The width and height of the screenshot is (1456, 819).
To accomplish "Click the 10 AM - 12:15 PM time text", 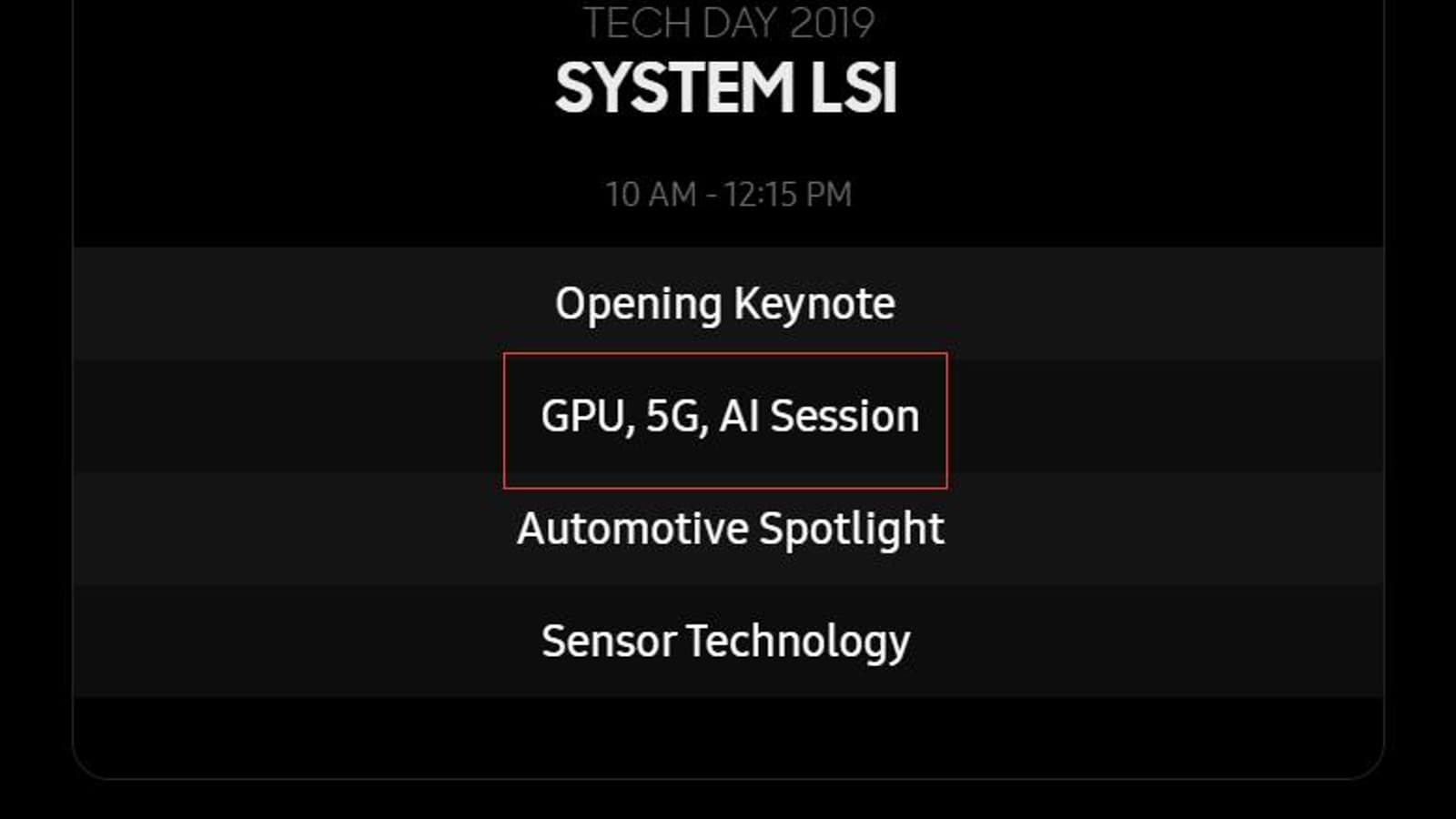I will tap(728, 194).
